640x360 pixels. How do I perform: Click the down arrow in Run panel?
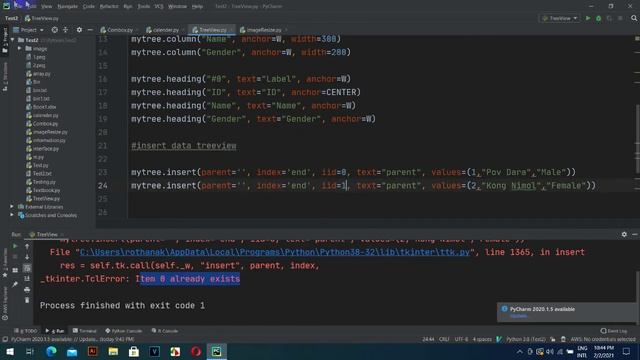pyautogui.click(x=27, y=257)
